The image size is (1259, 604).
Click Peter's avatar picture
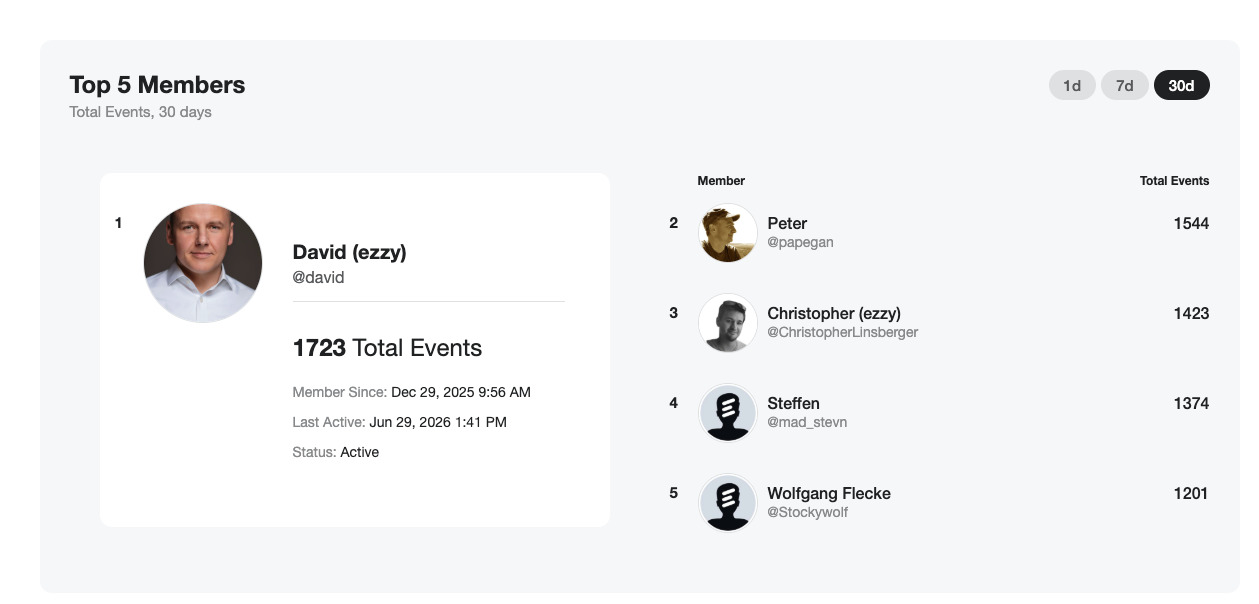728,233
